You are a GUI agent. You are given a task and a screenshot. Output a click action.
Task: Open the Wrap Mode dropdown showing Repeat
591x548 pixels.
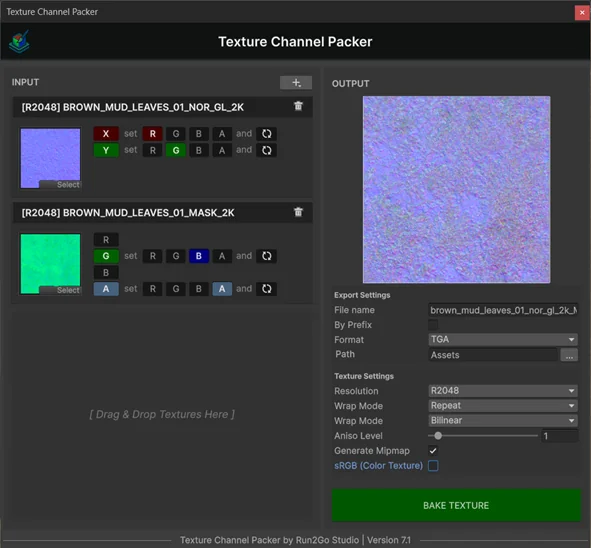coord(503,406)
